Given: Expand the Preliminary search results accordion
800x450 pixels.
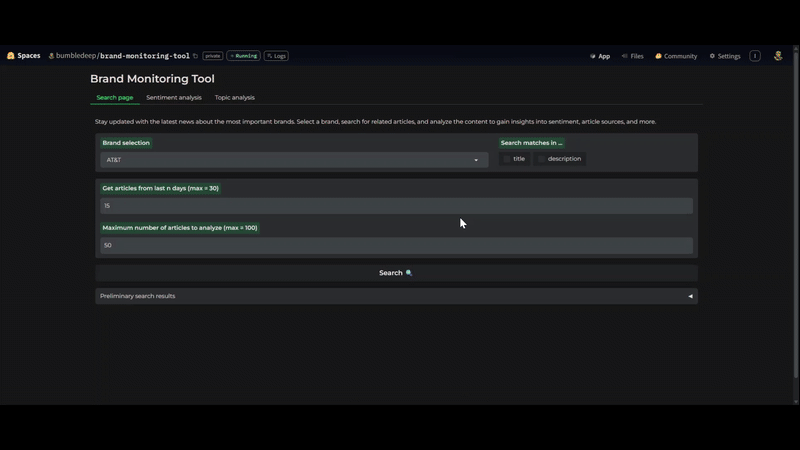Looking at the screenshot, I should (x=396, y=296).
